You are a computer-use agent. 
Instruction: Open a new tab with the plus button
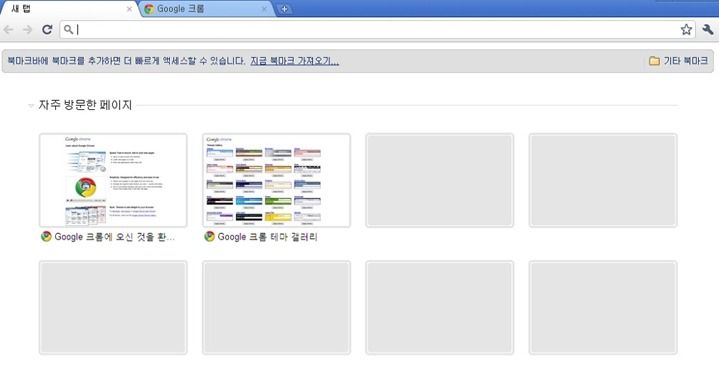point(284,9)
